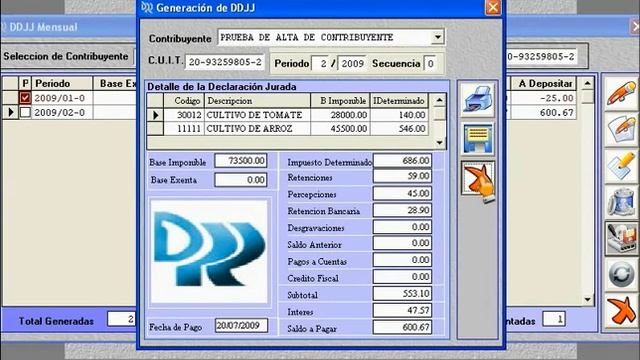This screenshot has height=360, width=640.
Task: Click the Fecha de Pago field 20/07/2009
Action: coord(241,326)
